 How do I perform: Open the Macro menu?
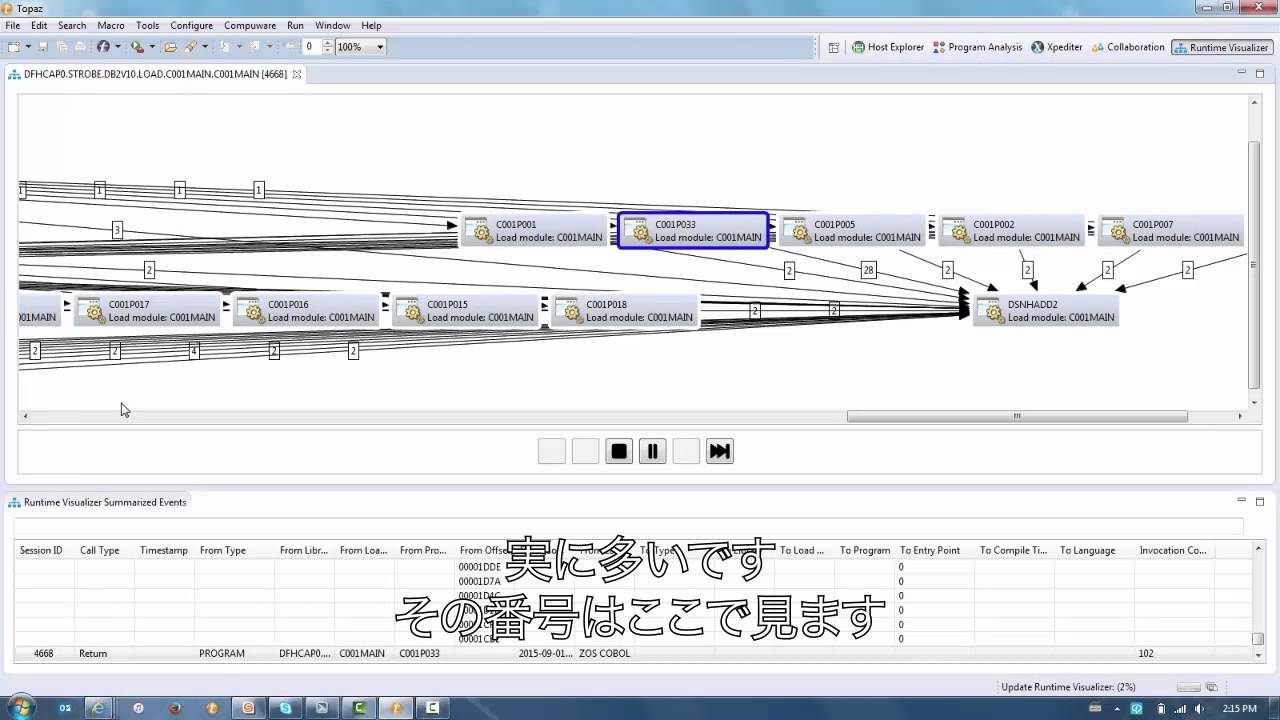[x=111, y=25]
